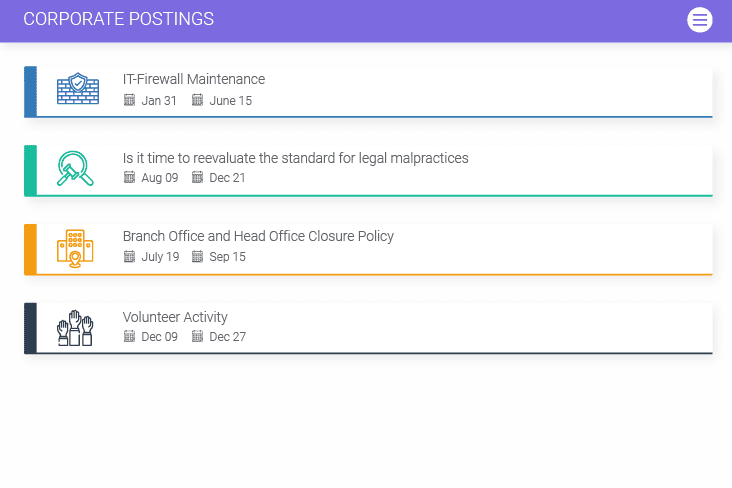Click calendar icon beside Dec 09
Viewport: 732px width, 488px height.
[129, 336]
